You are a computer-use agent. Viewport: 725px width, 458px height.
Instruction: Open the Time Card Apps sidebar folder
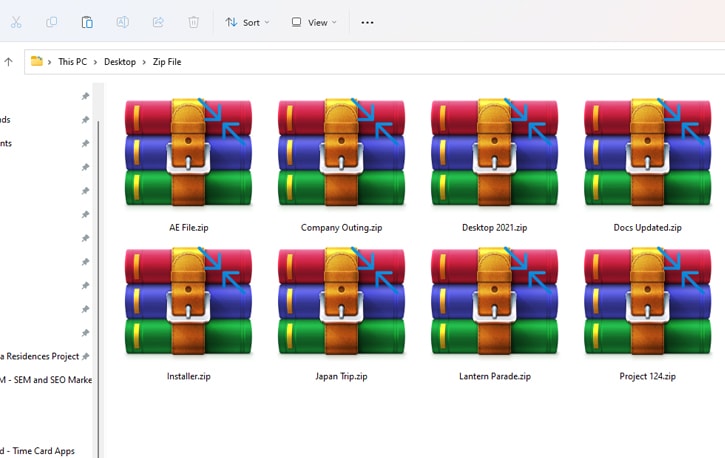[37, 451]
